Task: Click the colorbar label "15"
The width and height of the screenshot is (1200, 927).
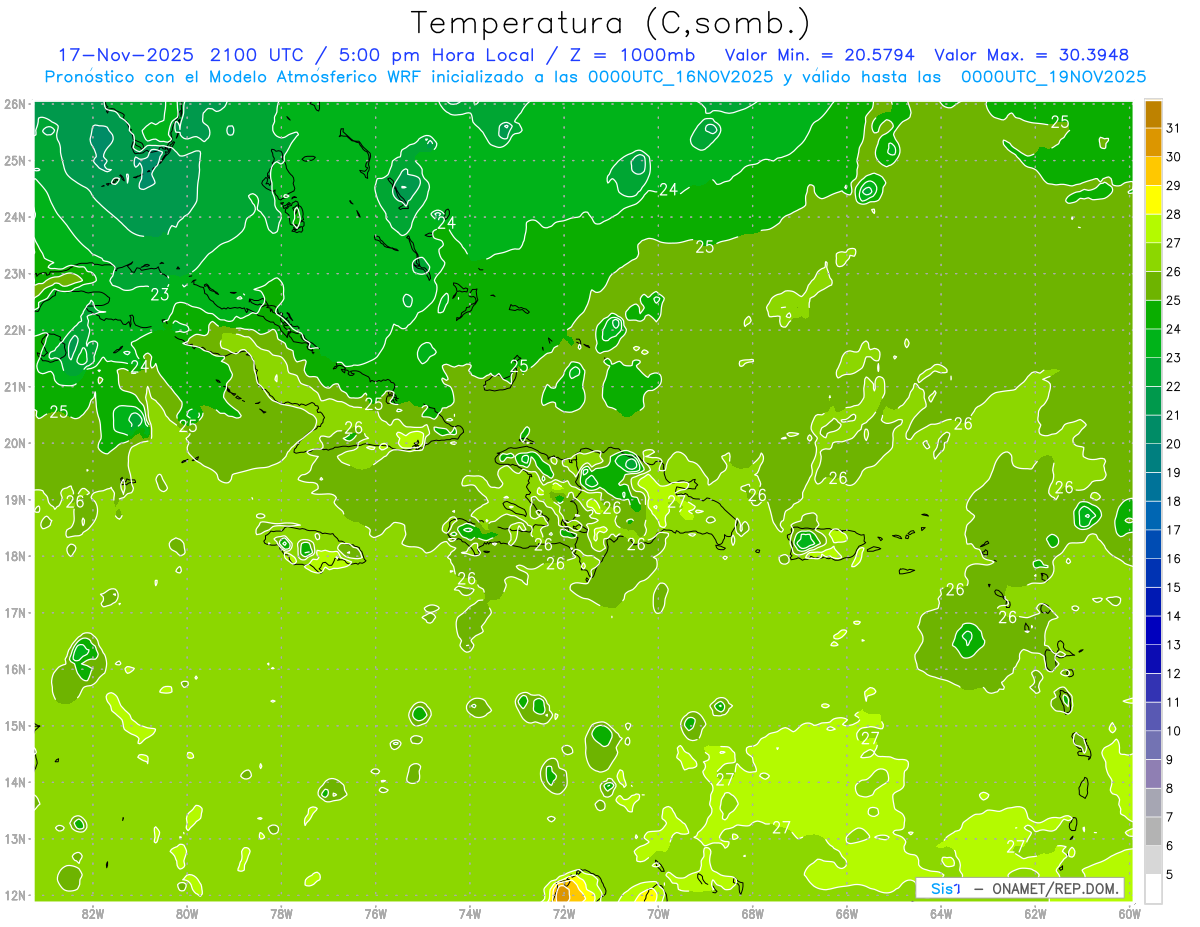Action: point(1173,587)
